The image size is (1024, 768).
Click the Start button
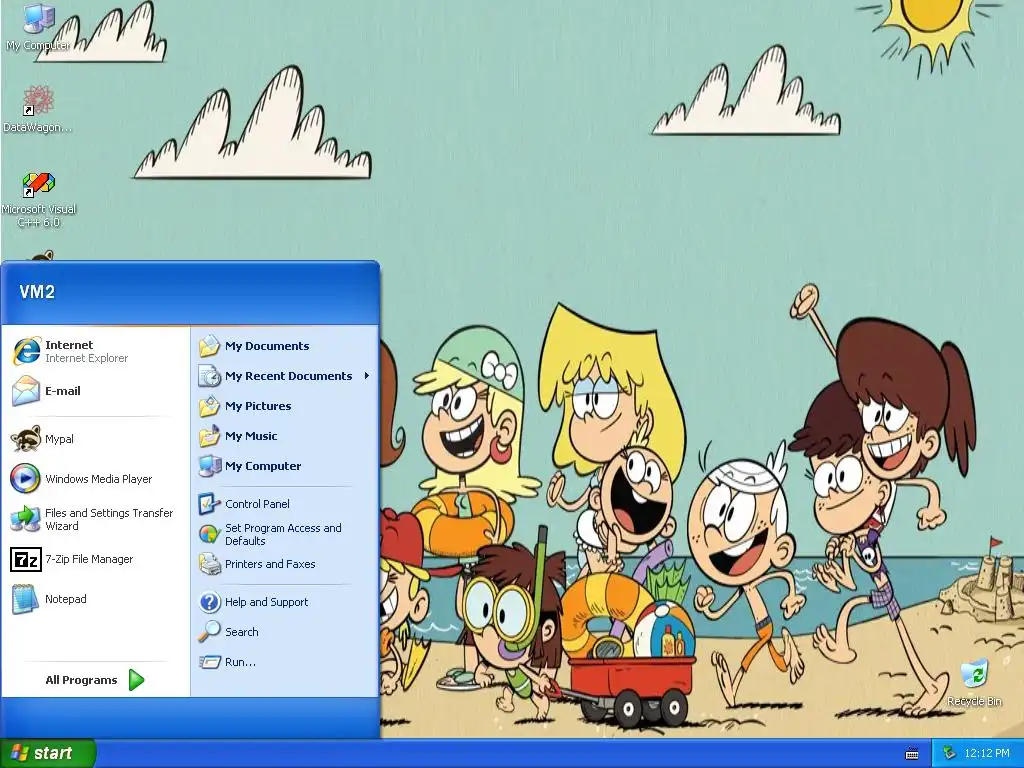point(47,753)
